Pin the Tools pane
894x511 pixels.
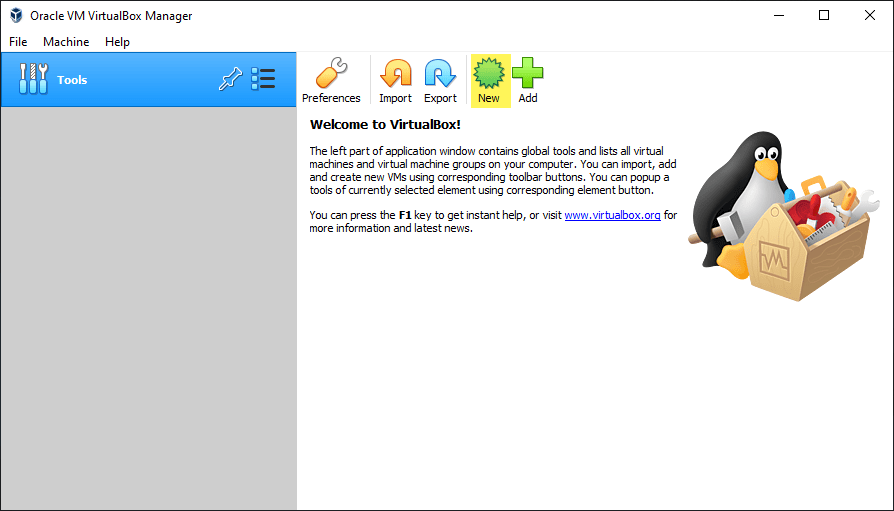point(230,79)
